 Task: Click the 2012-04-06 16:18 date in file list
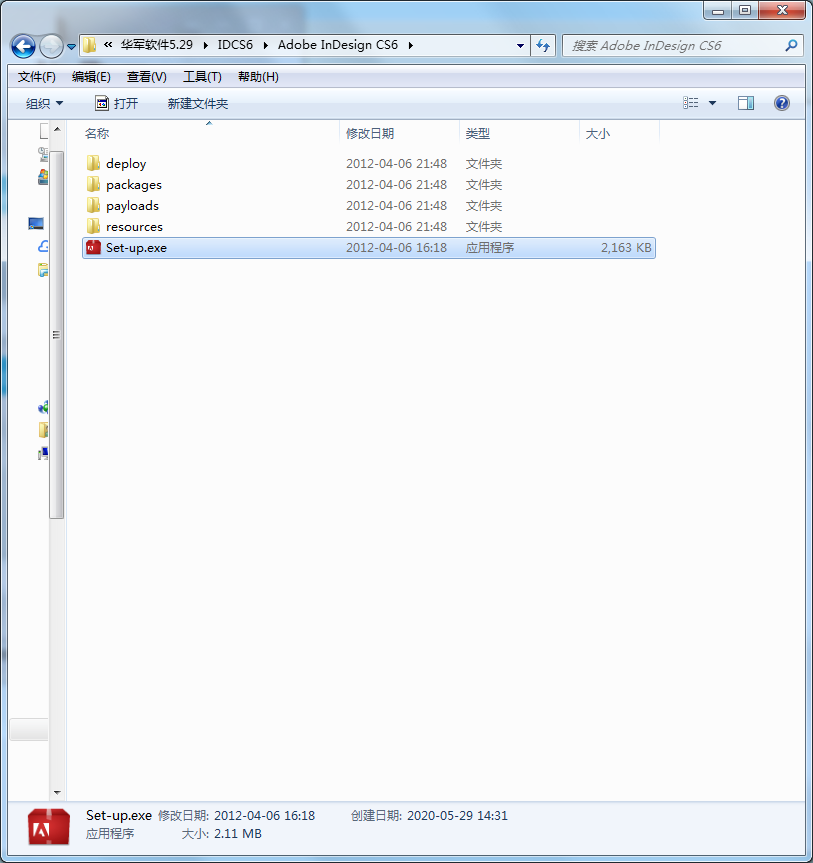pos(396,248)
